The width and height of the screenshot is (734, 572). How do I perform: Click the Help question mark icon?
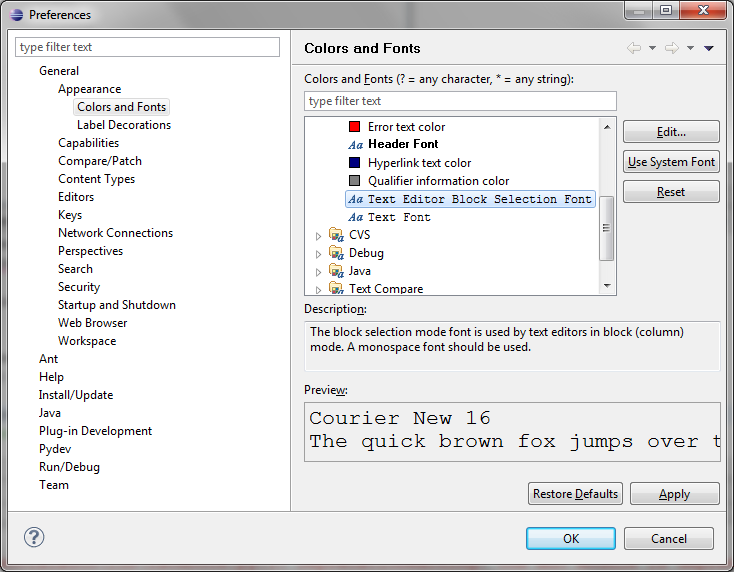point(34,537)
